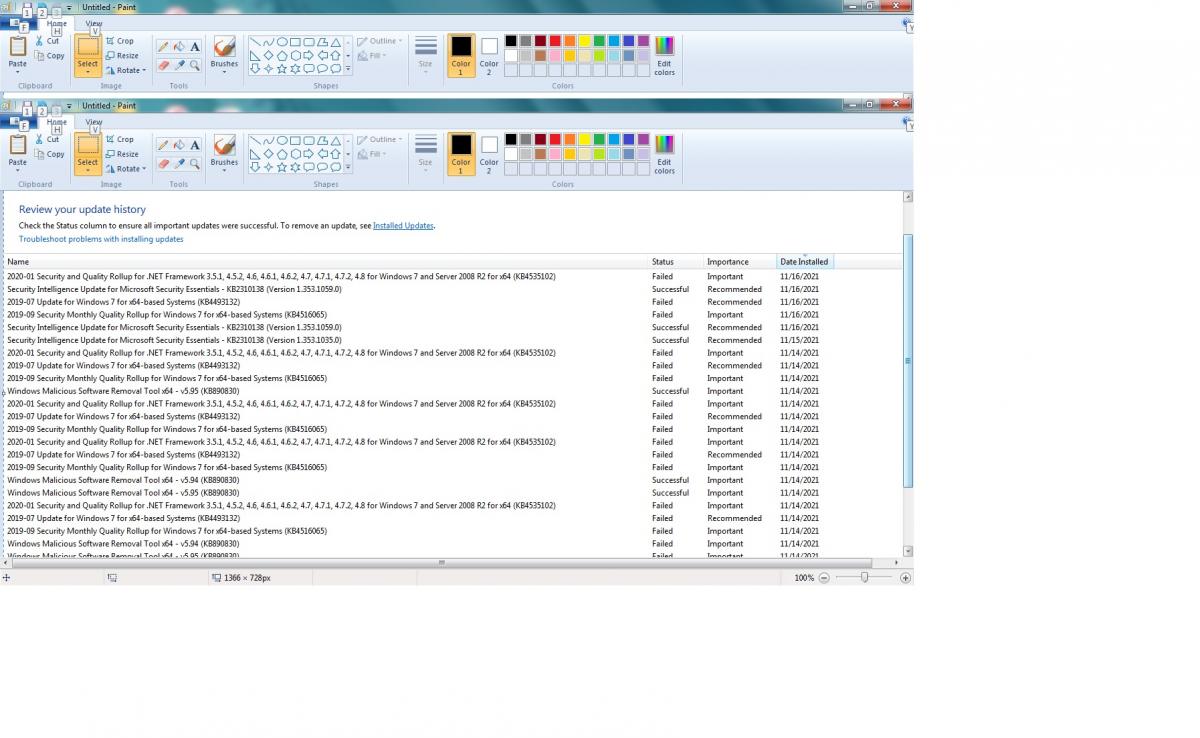The height and width of the screenshot is (738, 1200).
Task: Open the Brushes dropdown in front Paint window
Action: 224,170
